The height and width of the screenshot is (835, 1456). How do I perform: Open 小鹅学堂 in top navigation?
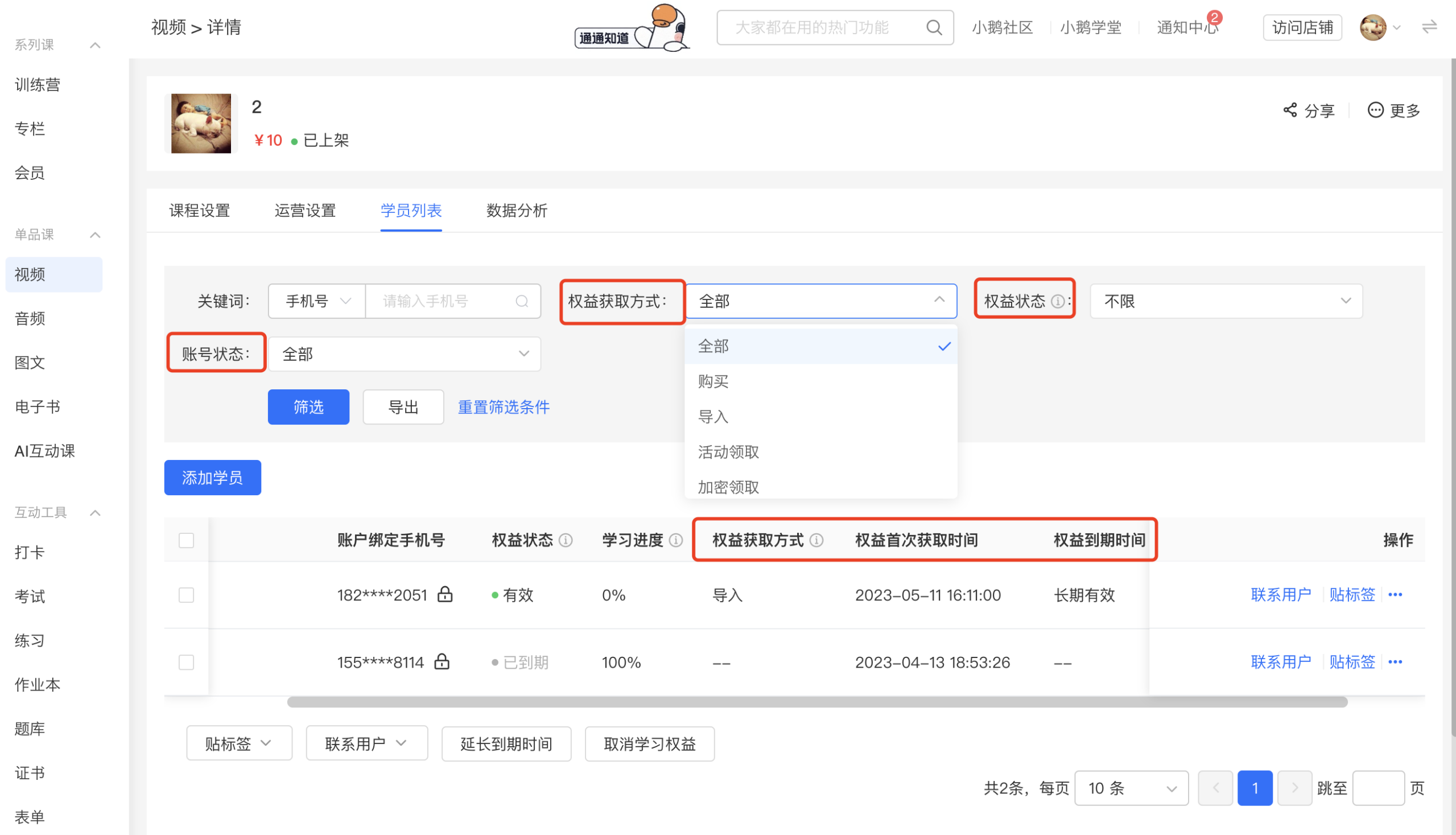point(1091,27)
